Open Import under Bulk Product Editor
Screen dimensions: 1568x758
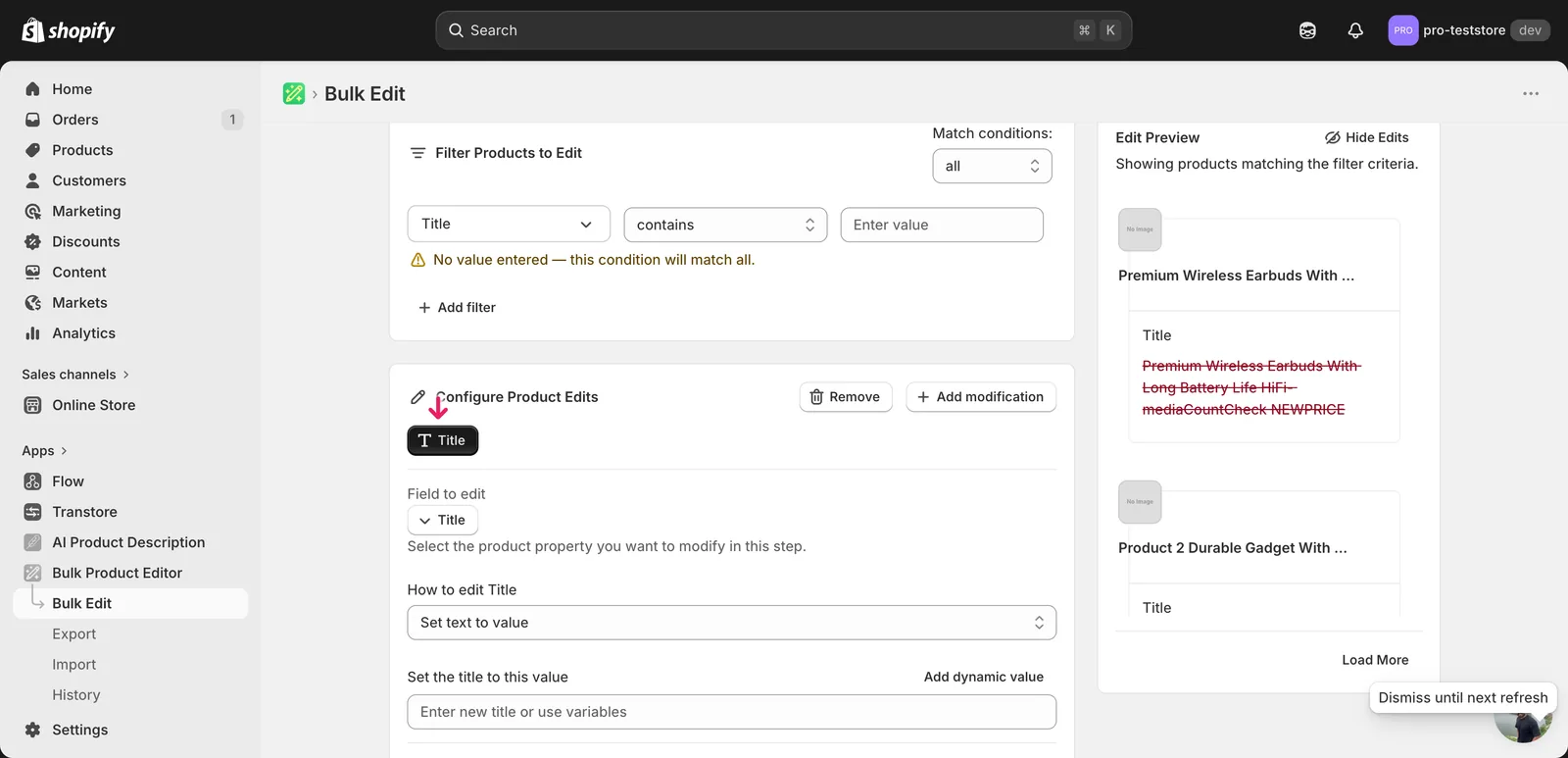(x=73, y=664)
